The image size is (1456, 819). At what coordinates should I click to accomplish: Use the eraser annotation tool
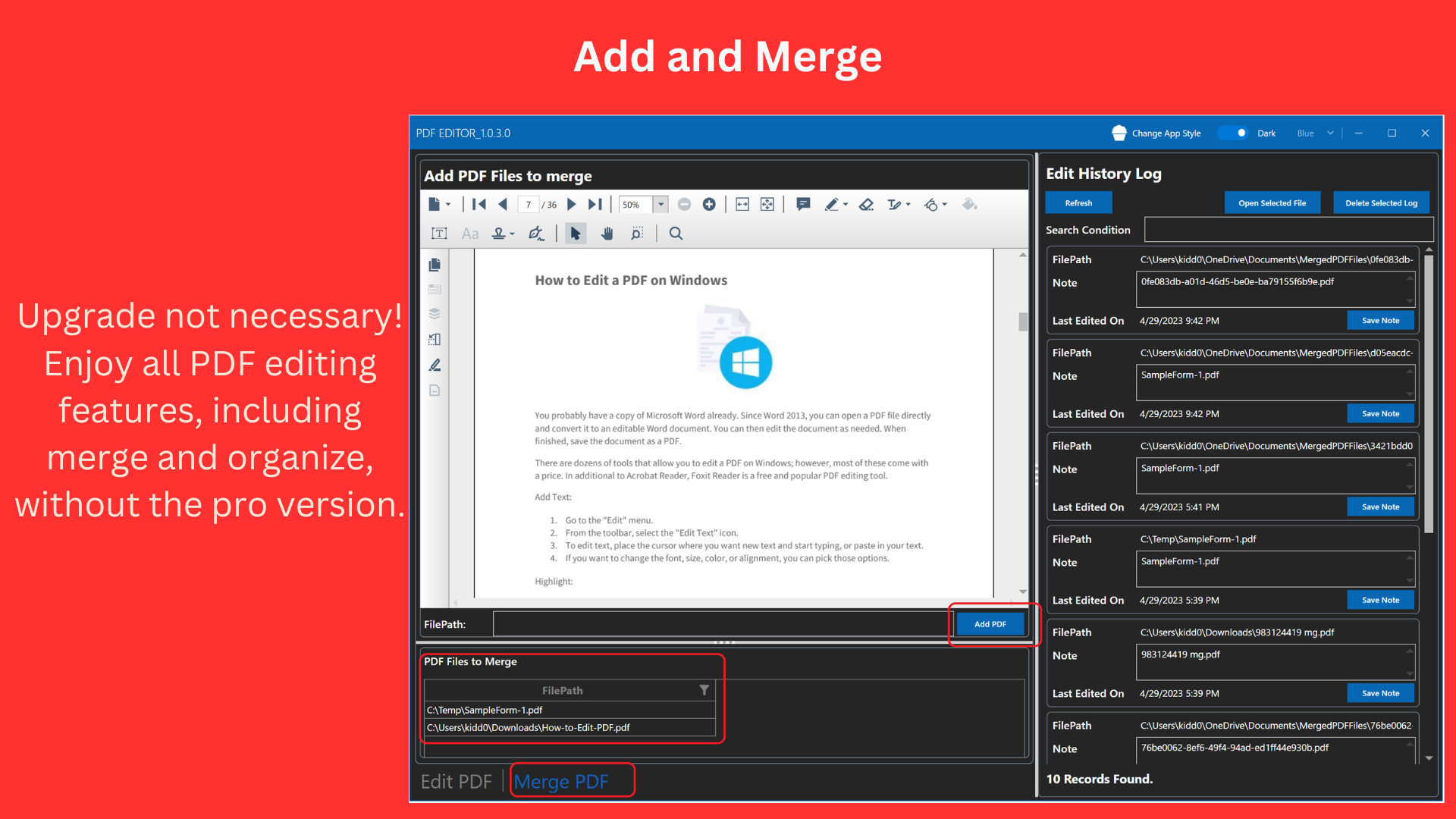(866, 203)
